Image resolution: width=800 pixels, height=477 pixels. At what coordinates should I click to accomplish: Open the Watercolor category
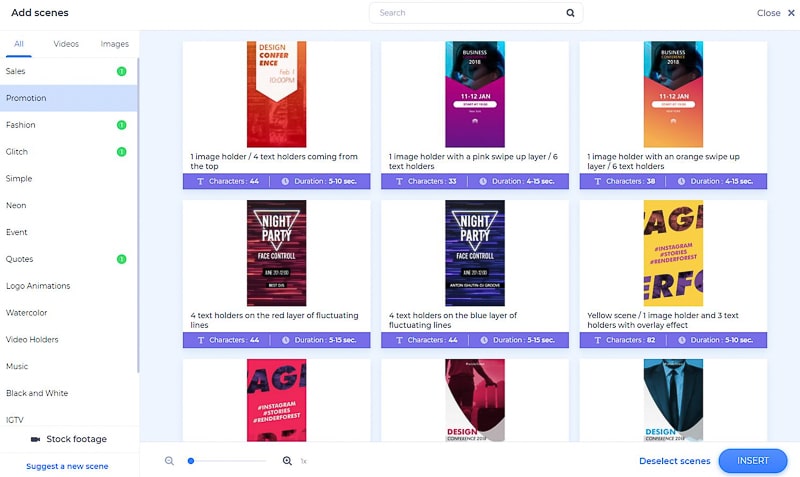tap(26, 313)
